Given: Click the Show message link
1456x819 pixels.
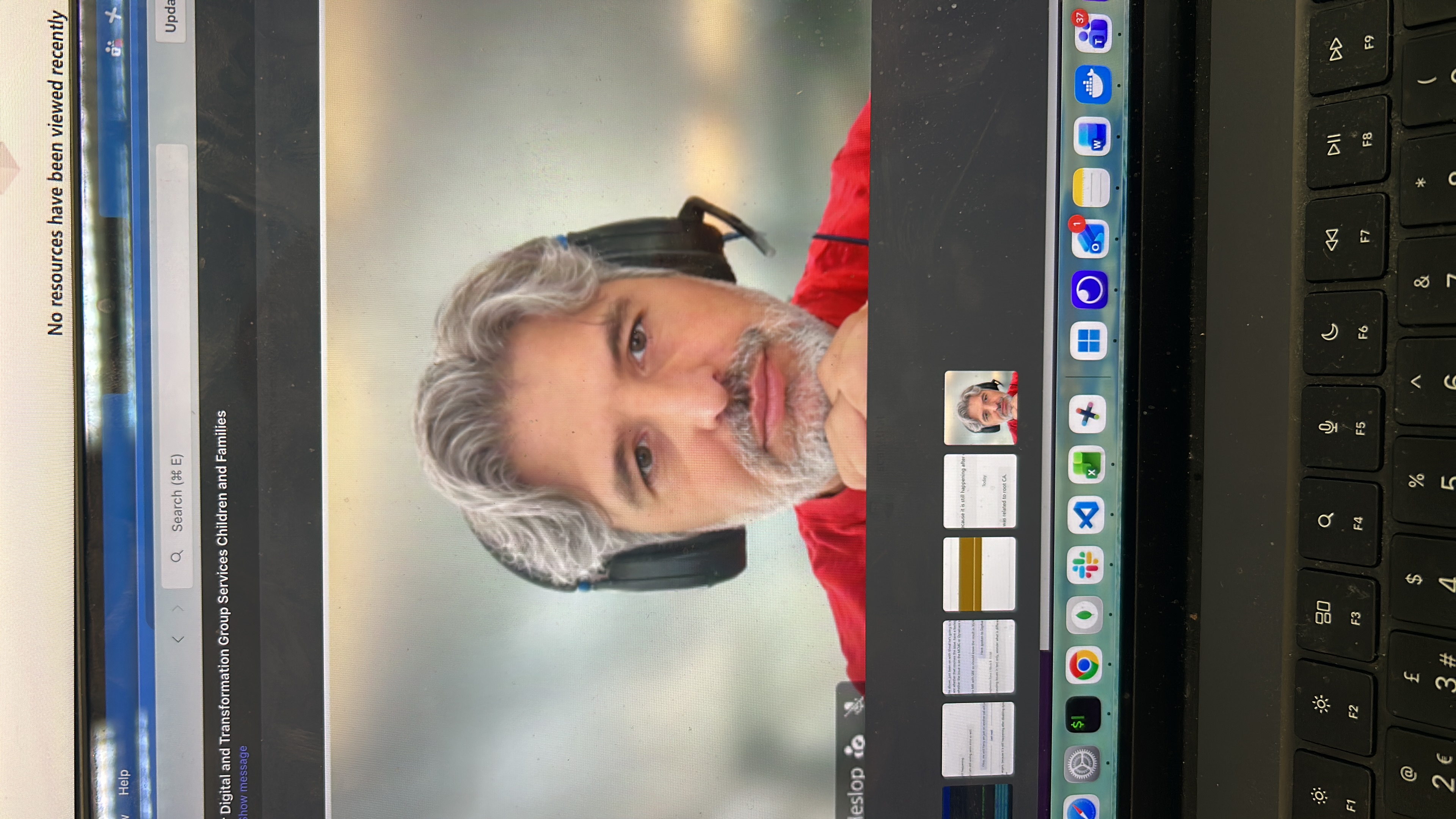Looking at the screenshot, I should tap(243, 783).
